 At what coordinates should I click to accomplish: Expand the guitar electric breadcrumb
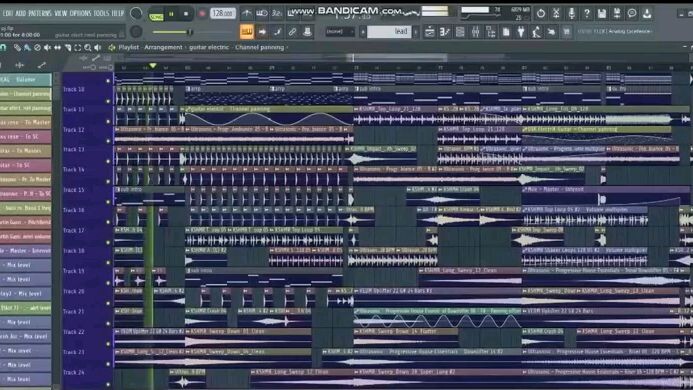(209, 47)
